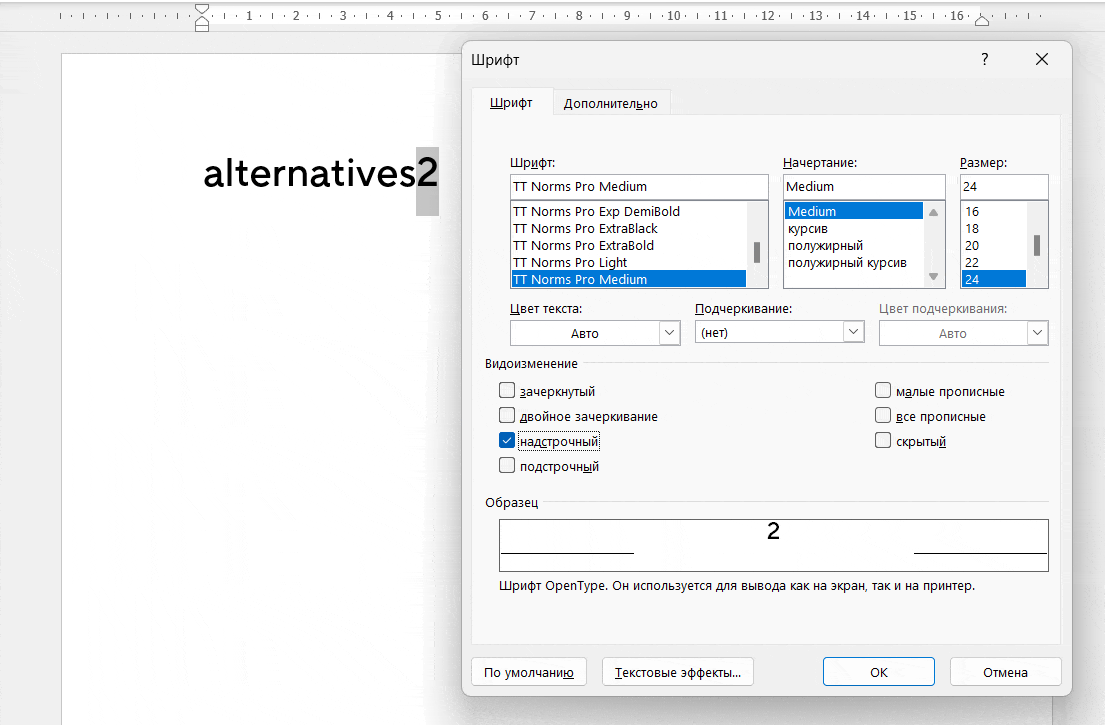1105x725 pixels.
Task: Close the Шрифт dialog with X
Action: 1042,60
